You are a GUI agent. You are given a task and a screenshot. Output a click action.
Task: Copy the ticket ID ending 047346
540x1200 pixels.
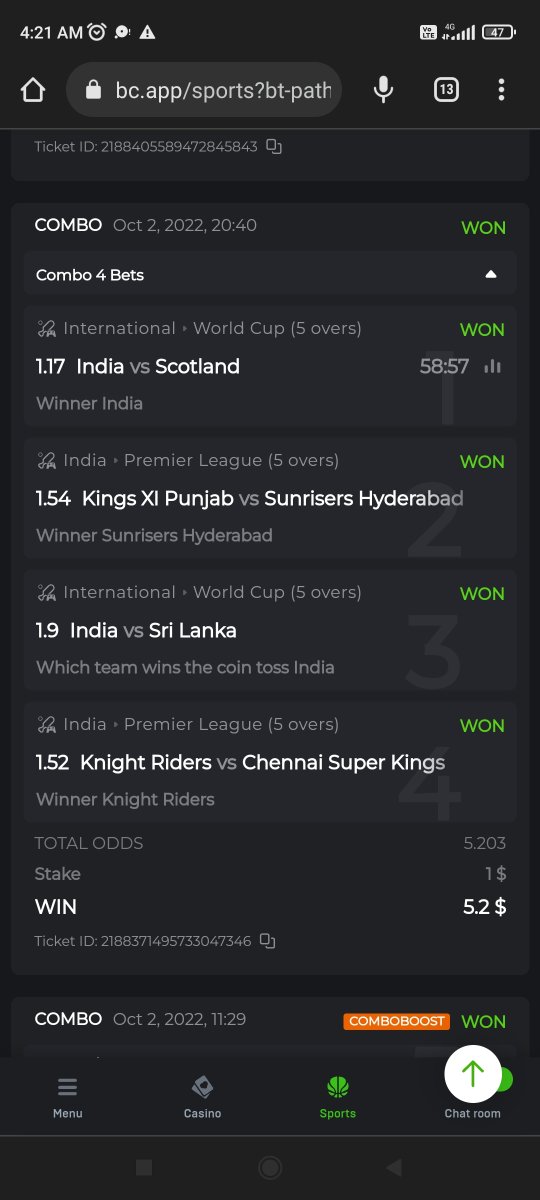coord(267,941)
